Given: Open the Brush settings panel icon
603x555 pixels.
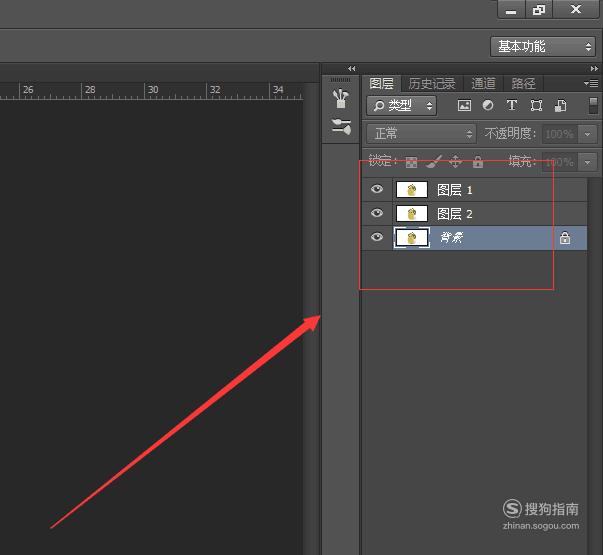Looking at the screenshot, I should tap(341, 98).
